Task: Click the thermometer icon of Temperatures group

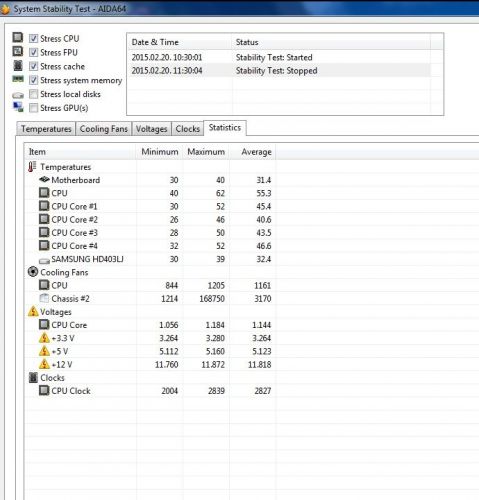Action: (32, 167)
